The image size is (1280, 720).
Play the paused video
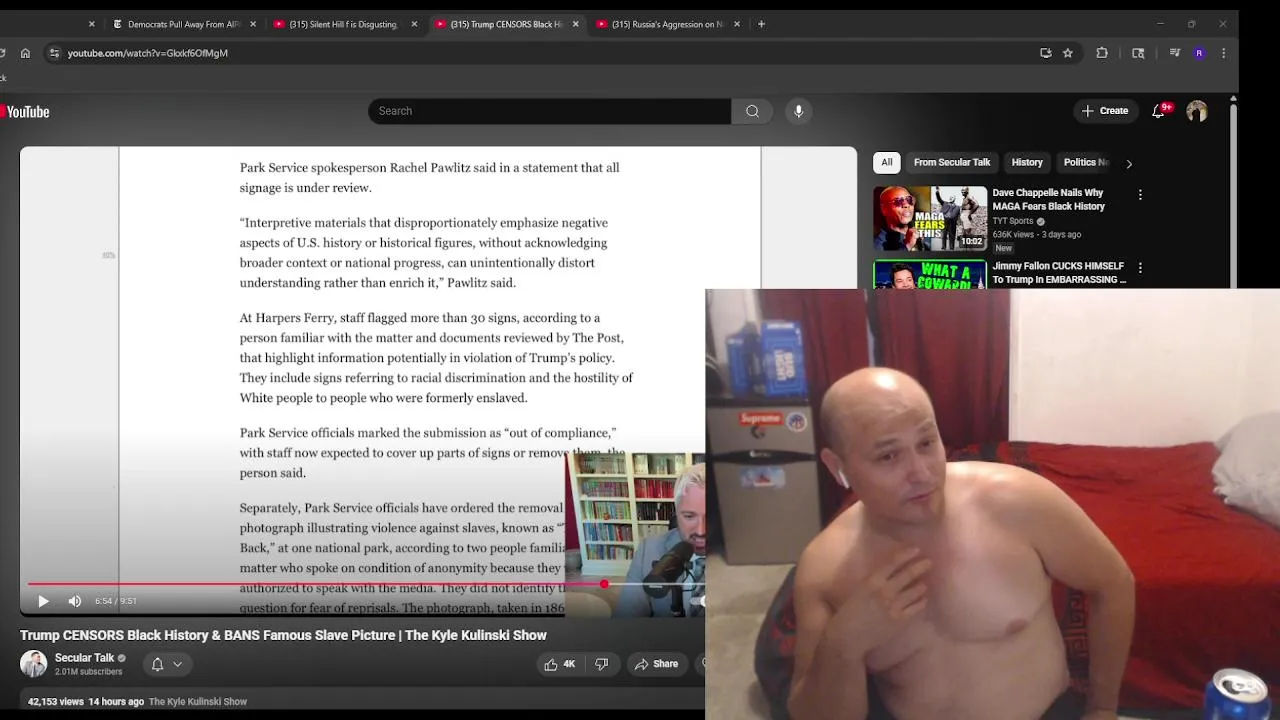coord(43,601)
